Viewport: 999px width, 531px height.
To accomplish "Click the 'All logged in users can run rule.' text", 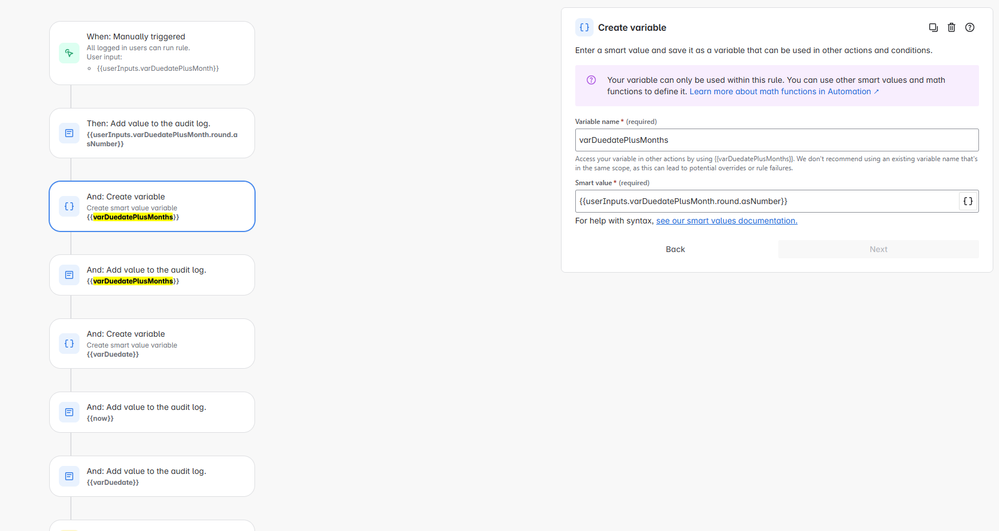I will (x=138, y=48).
